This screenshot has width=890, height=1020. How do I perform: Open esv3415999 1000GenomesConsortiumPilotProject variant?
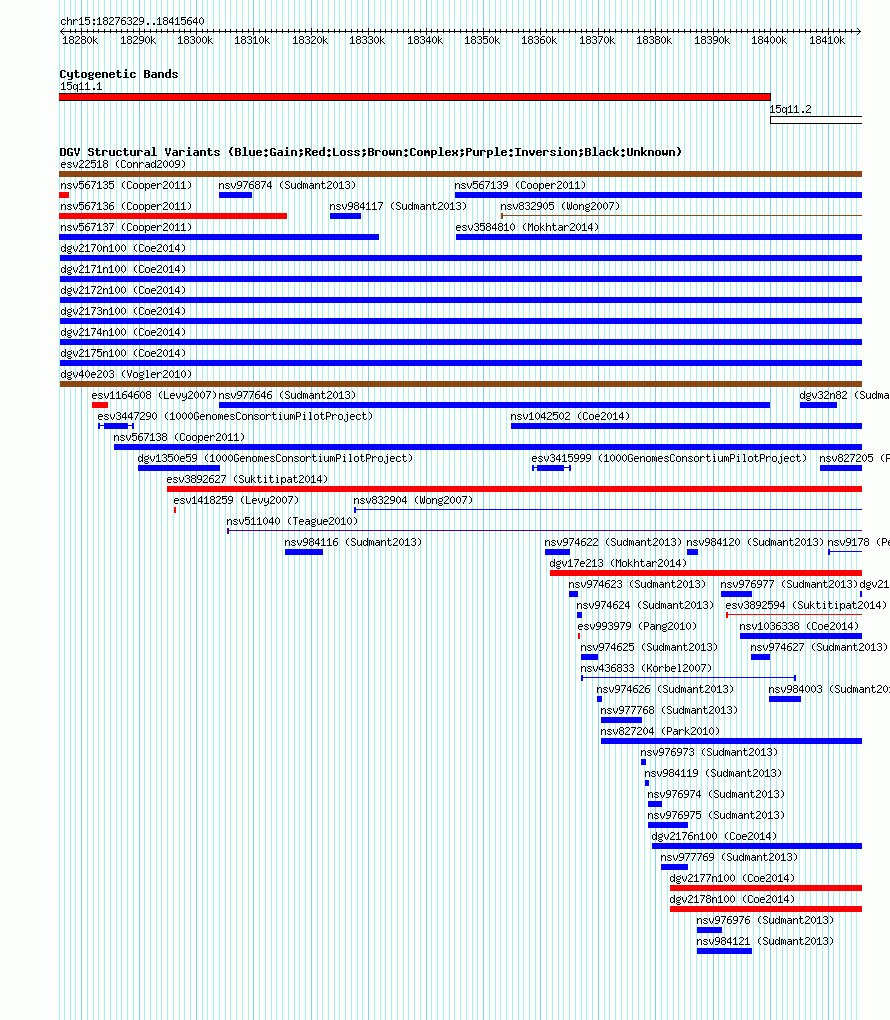click(552, 468)
